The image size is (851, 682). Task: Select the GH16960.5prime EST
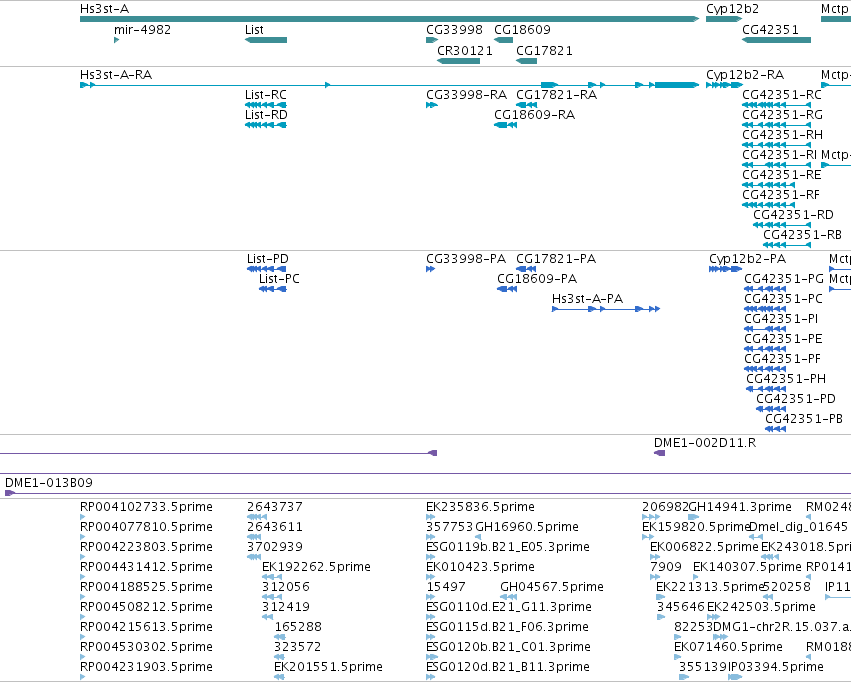tap(478, 537)
